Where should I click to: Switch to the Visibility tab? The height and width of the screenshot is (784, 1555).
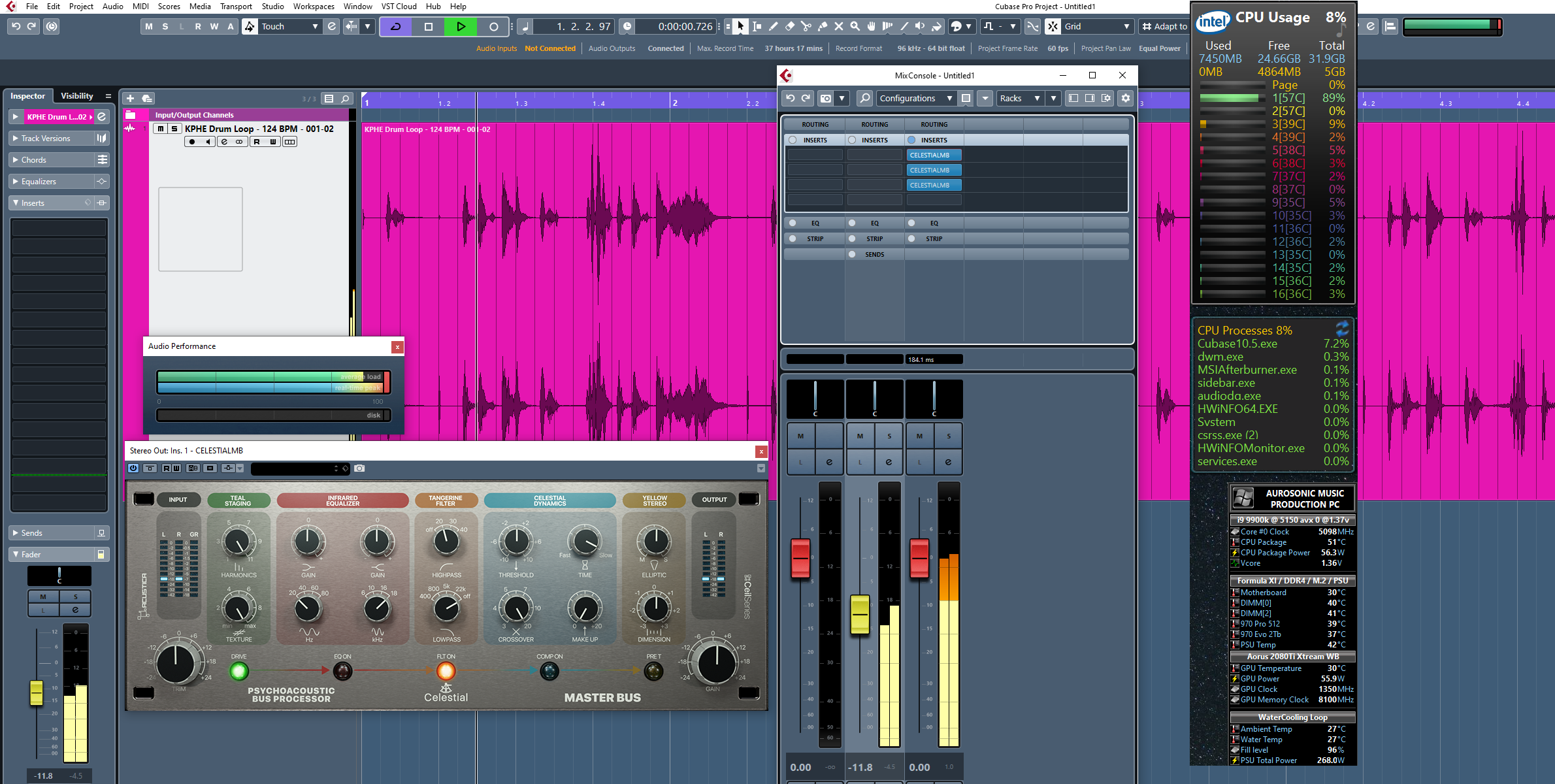(77, 95)
